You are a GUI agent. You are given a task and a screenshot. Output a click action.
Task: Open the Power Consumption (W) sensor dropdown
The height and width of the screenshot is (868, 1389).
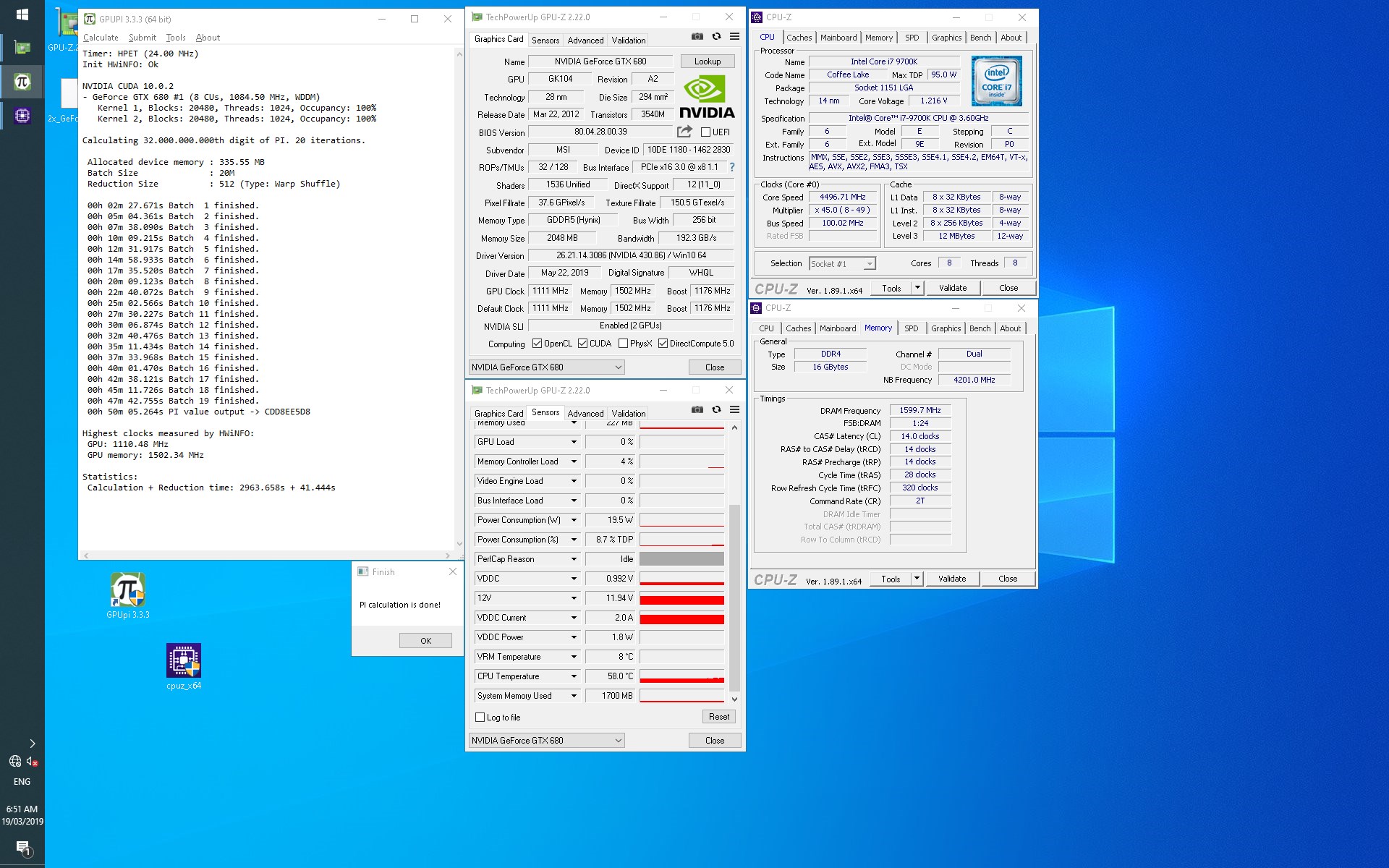point(574,520)
